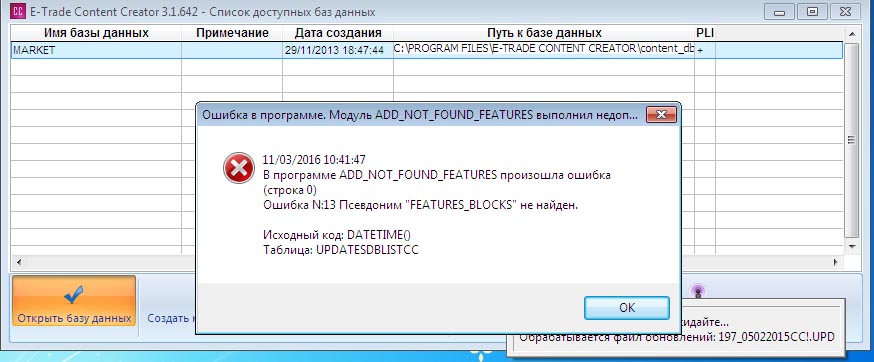Click the red error icon in the dialog
The width and height of the screenshot is (874, 362).
coord(239,168)
